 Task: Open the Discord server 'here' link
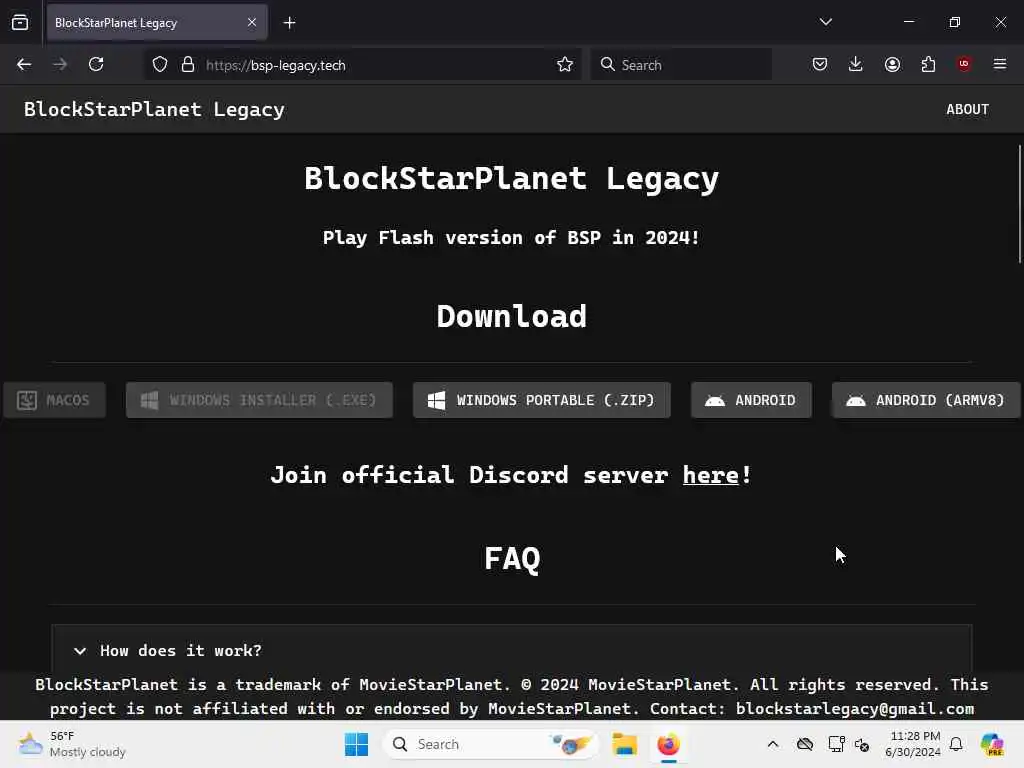point(711,475)
